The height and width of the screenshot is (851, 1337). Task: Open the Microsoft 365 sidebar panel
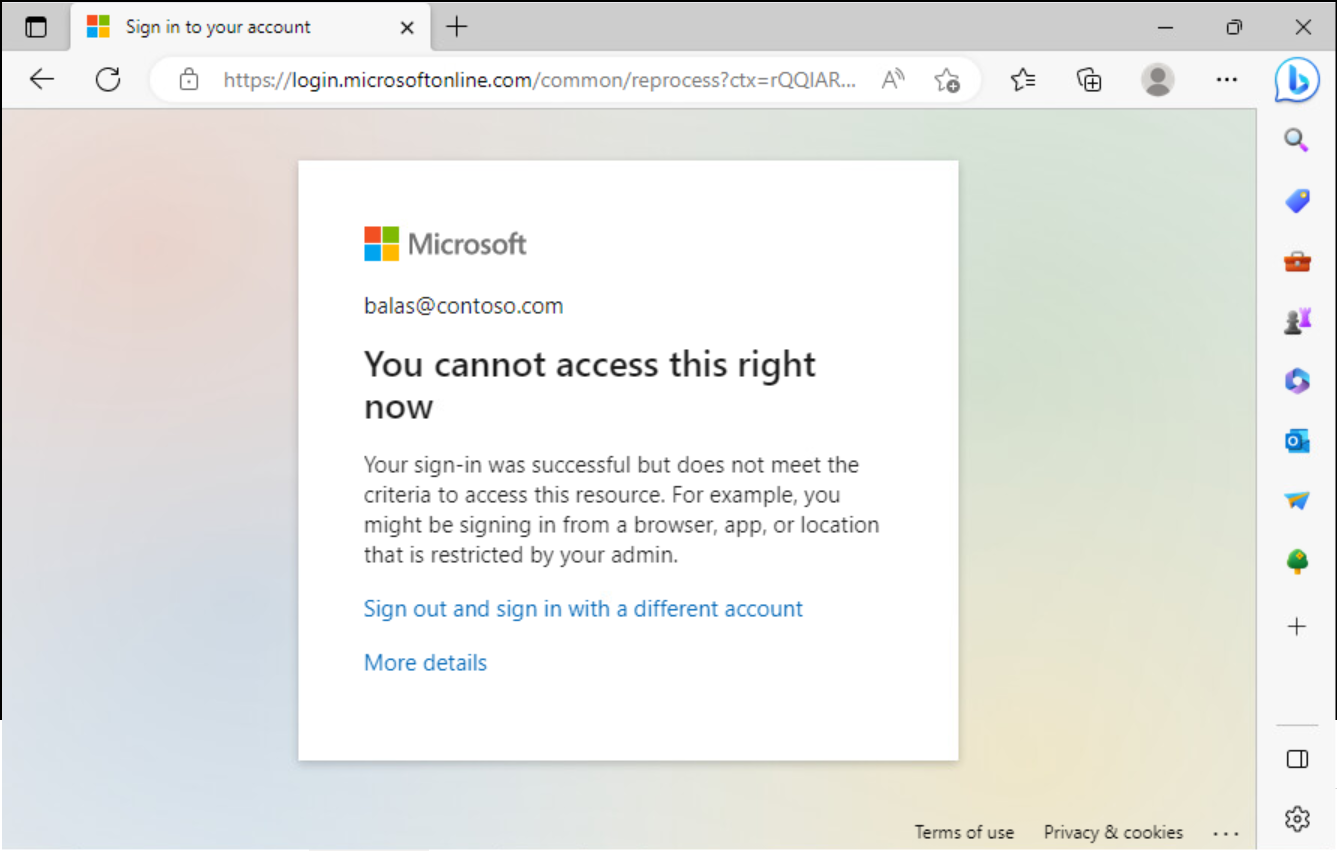1297,380
